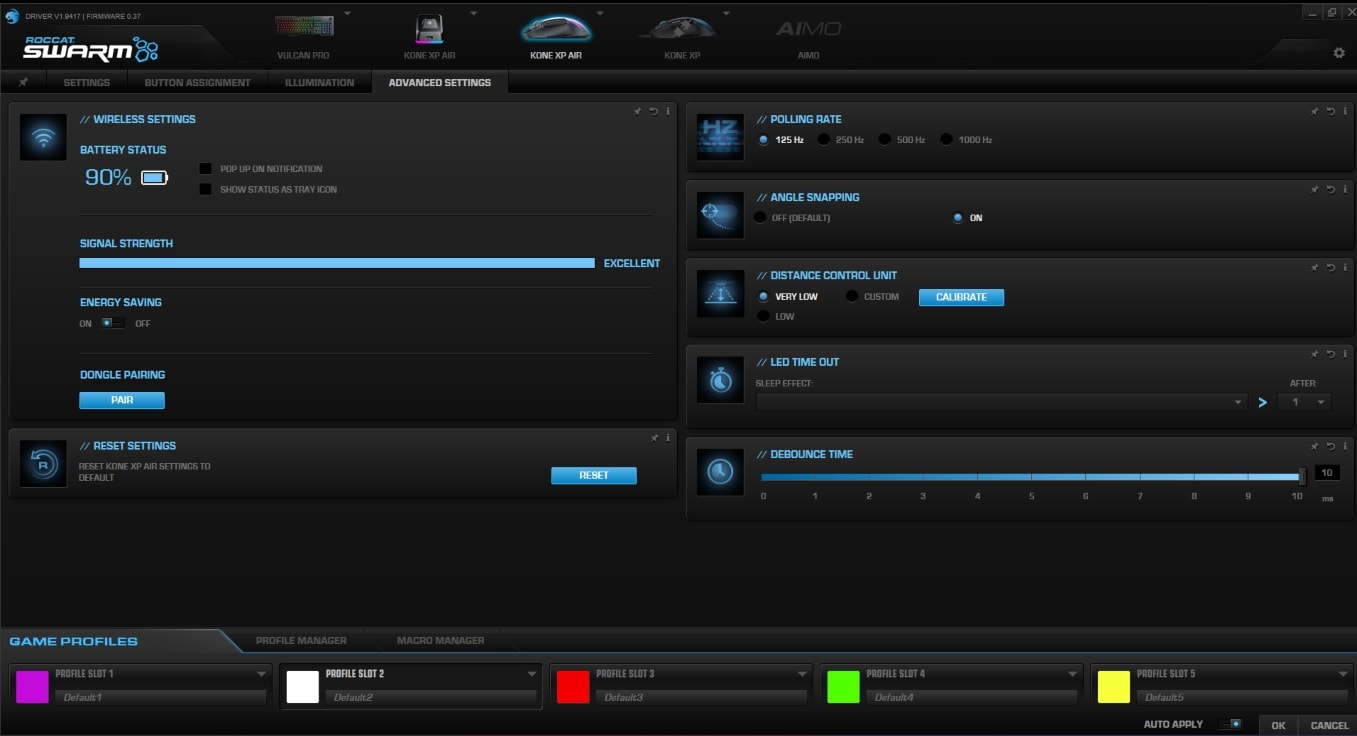This screenshot has width=1357, height=736.
Task: Select 500 Hz polling rate
Action: [885, 140]
